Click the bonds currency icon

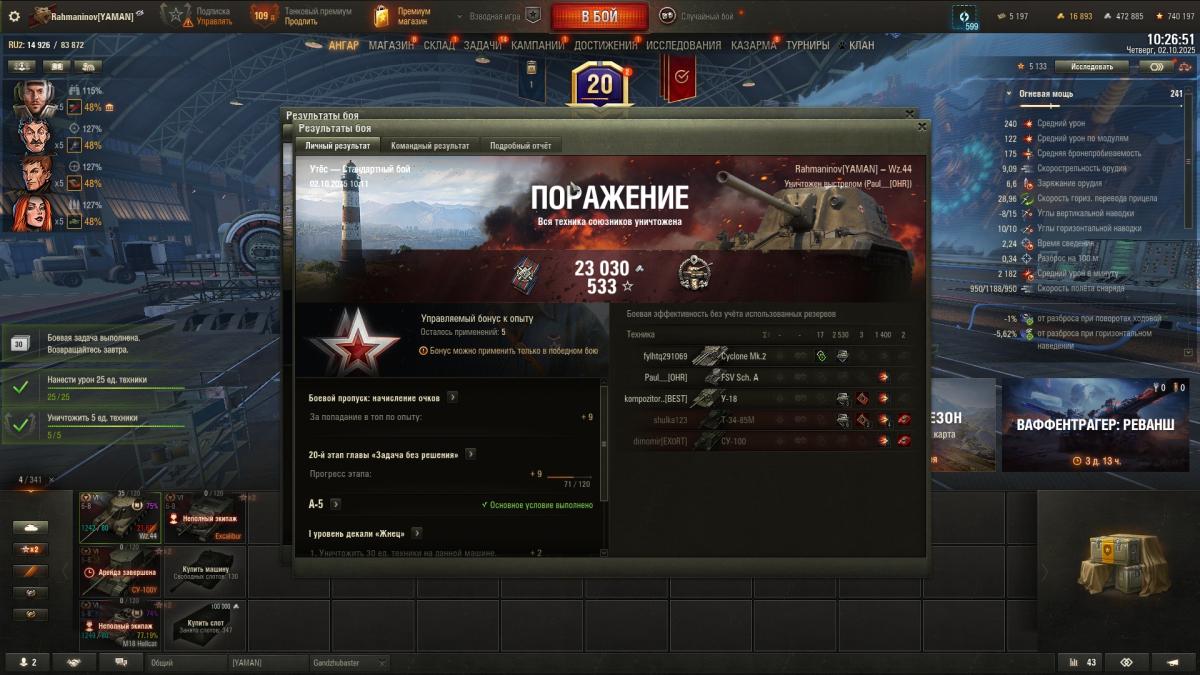click(1002, 16)
